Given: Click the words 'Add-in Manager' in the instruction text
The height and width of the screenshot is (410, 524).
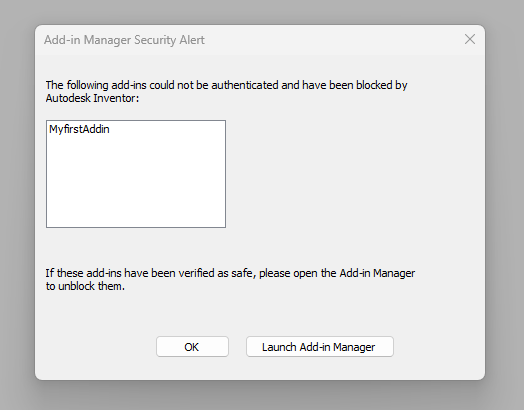Looking at the screenshot, I should click(377, 273).
